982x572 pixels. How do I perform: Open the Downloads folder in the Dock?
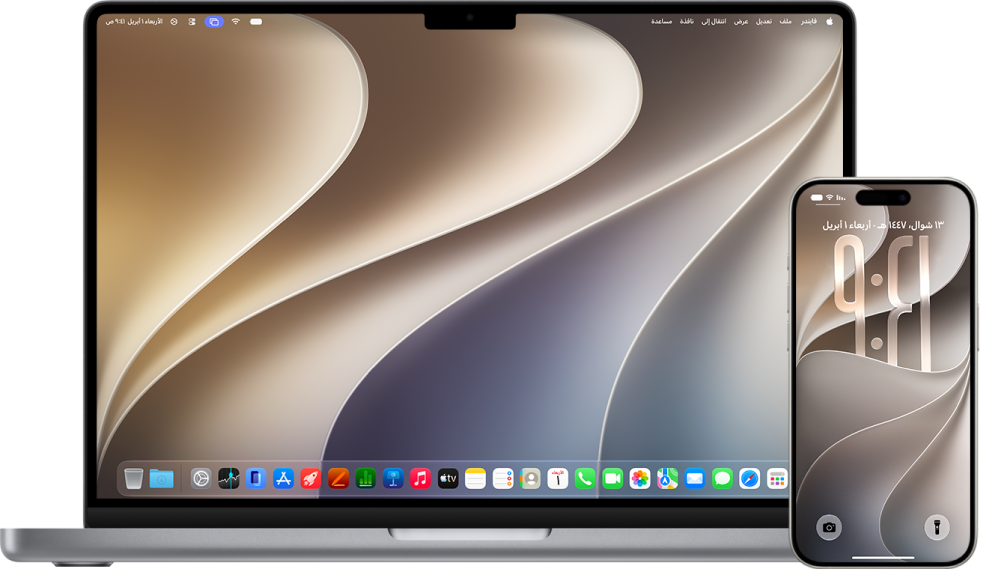click(x=162, y=479)
